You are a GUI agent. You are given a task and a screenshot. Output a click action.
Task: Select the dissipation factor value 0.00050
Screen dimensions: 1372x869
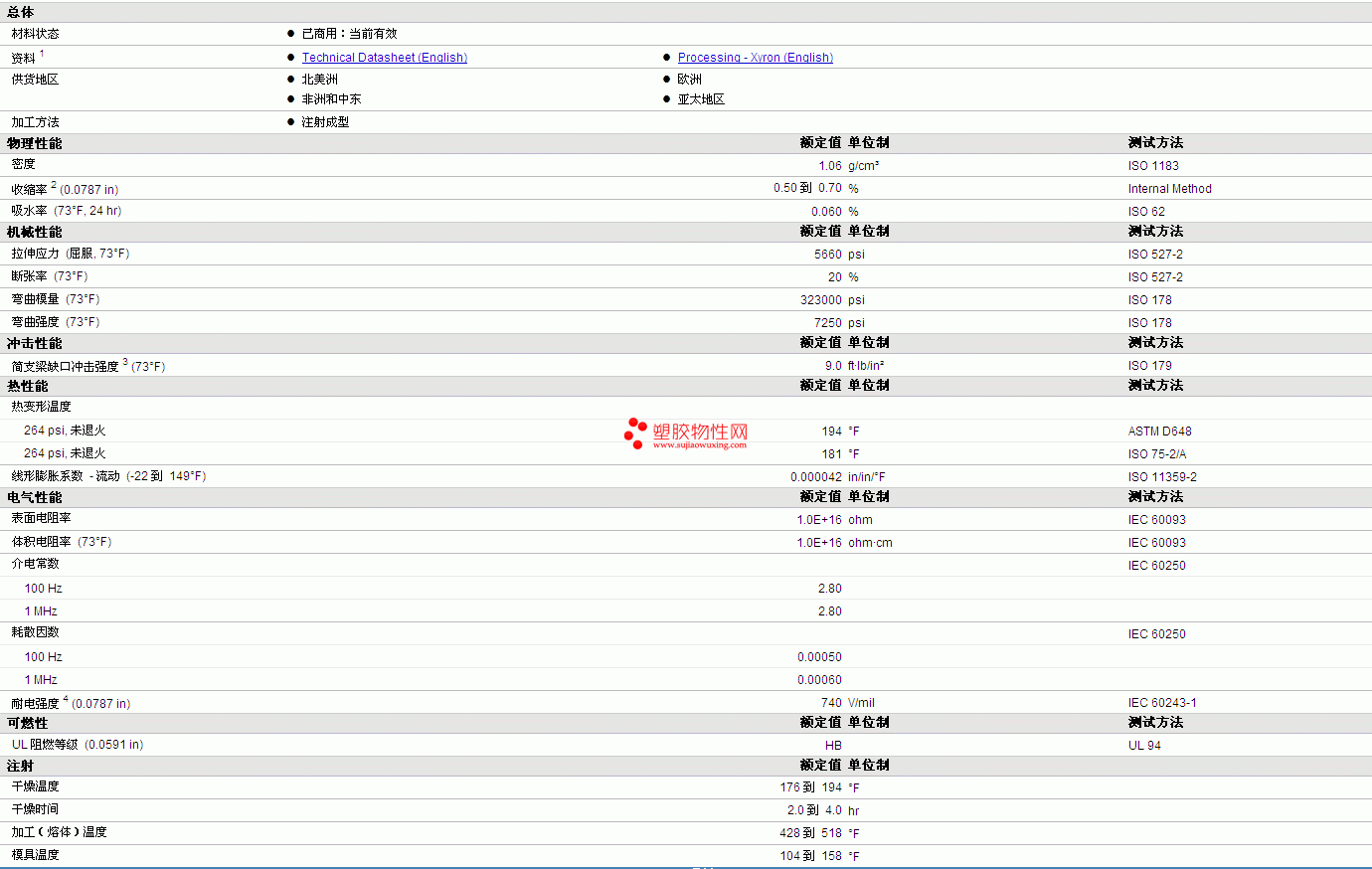pos(819,657)
